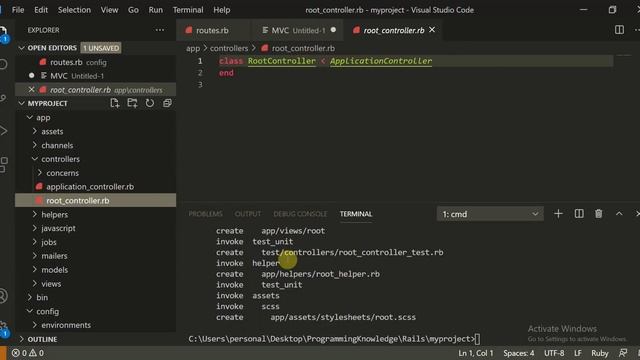The width and height of the screenshot is (640, 360).
Task: Open Explorer more actions ellipsis
Action: pyautogui.click(x=160, y=30)
